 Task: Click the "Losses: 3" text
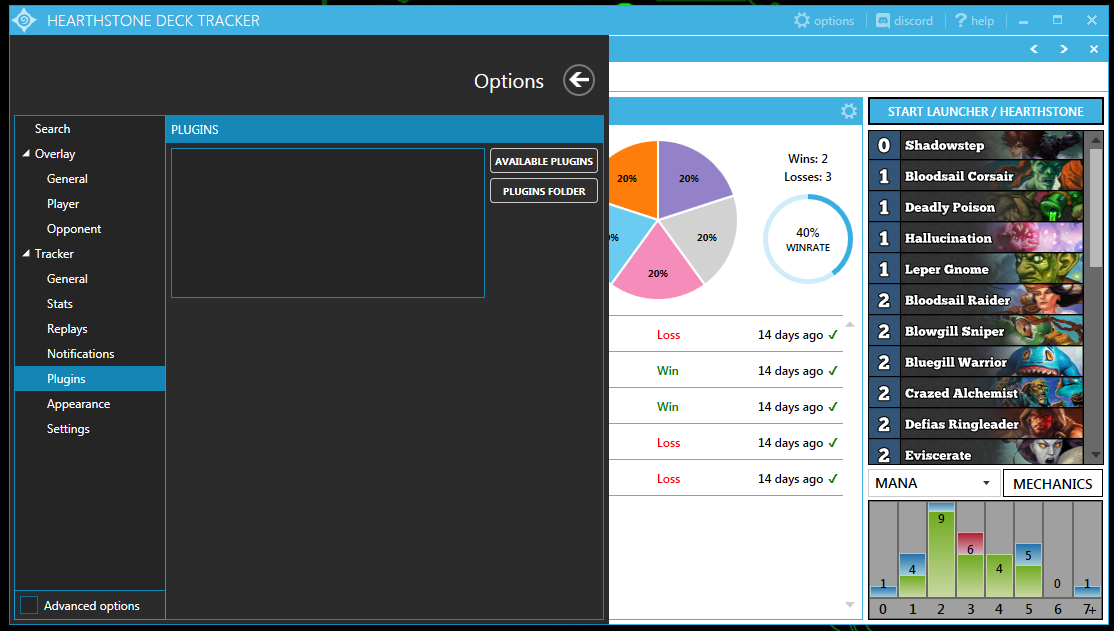[808, 176]
